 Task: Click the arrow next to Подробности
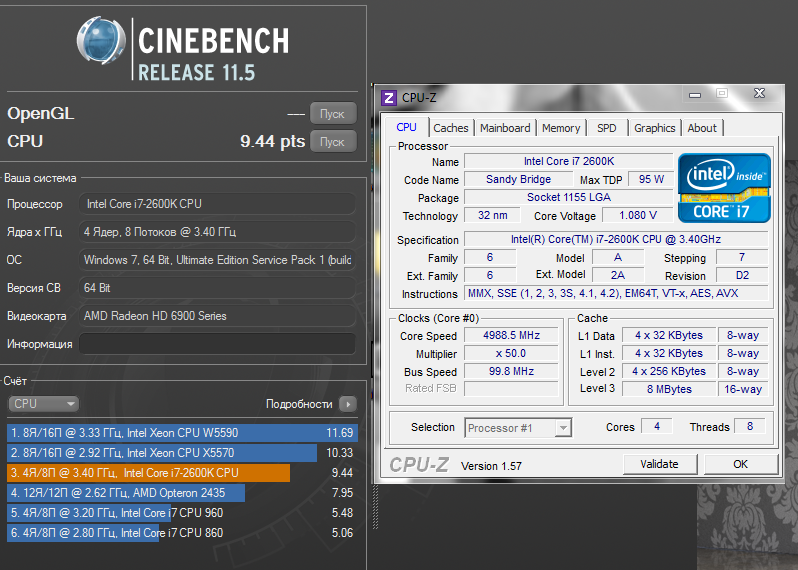click(x=347, y=404)
